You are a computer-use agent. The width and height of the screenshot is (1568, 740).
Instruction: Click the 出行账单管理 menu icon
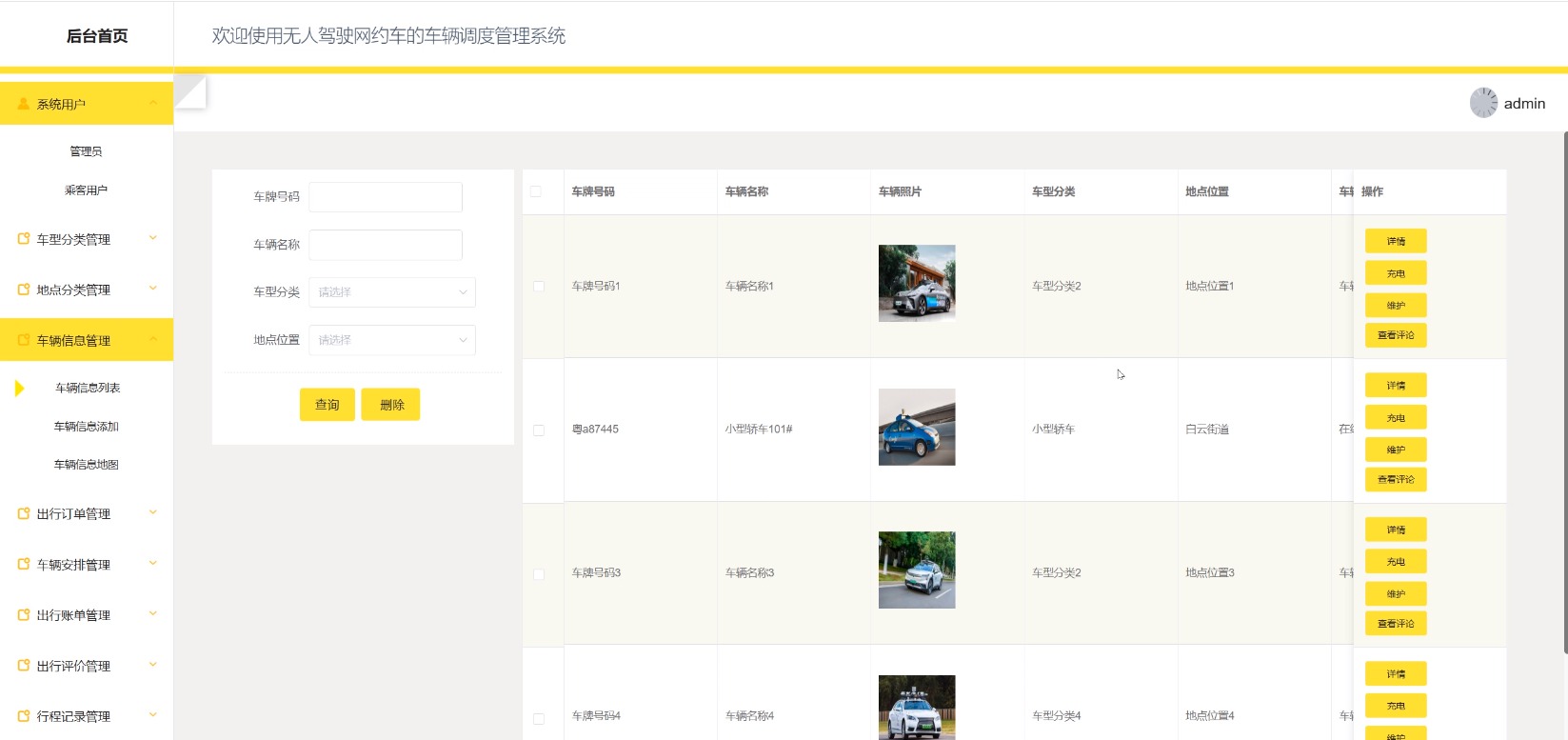point(24,615)
